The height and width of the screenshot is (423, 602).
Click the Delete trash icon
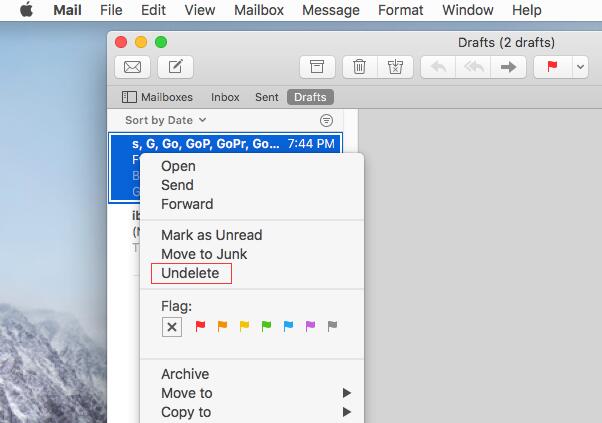coord(359,67)
